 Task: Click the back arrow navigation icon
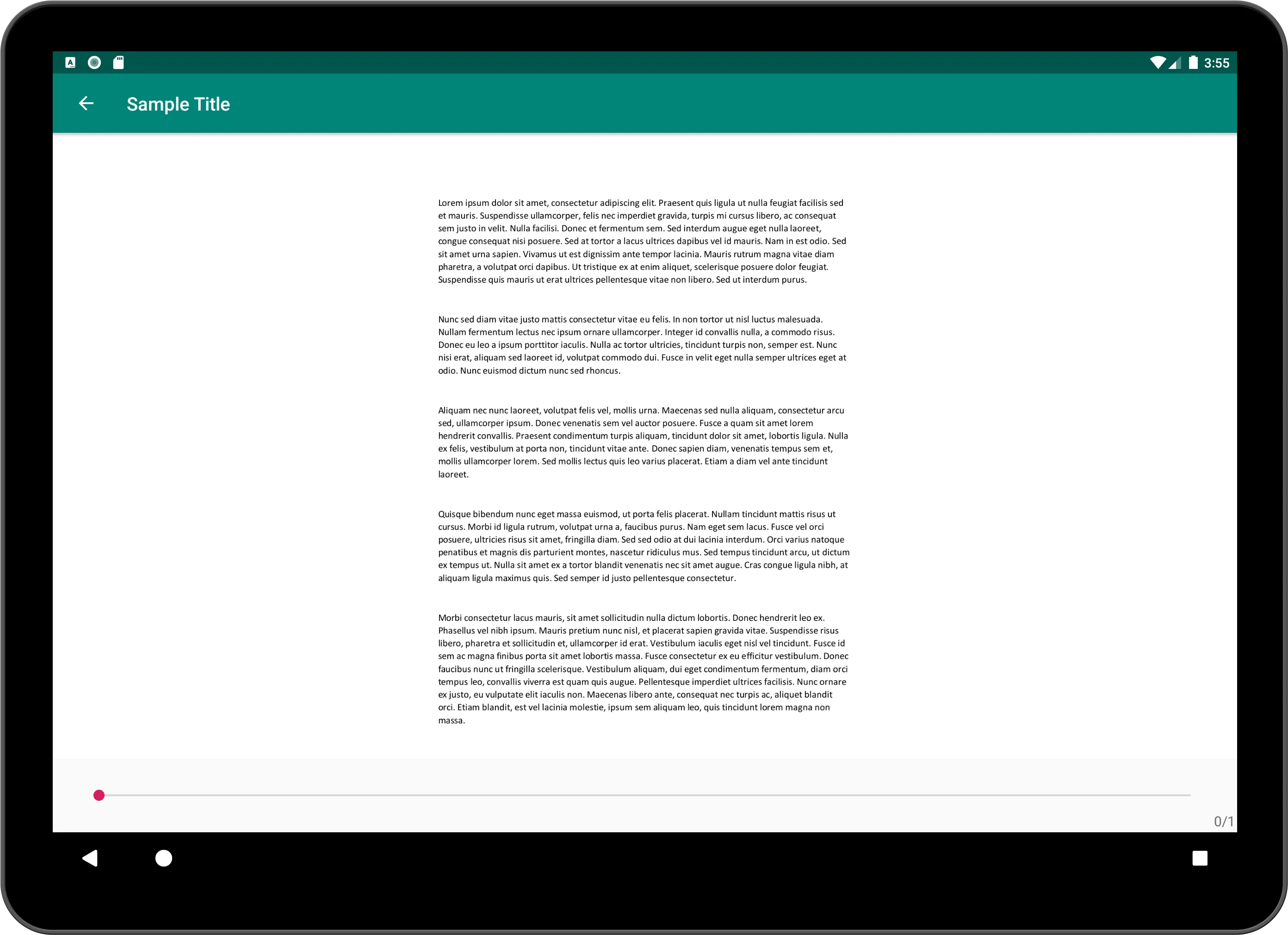[x=89, y=104]
